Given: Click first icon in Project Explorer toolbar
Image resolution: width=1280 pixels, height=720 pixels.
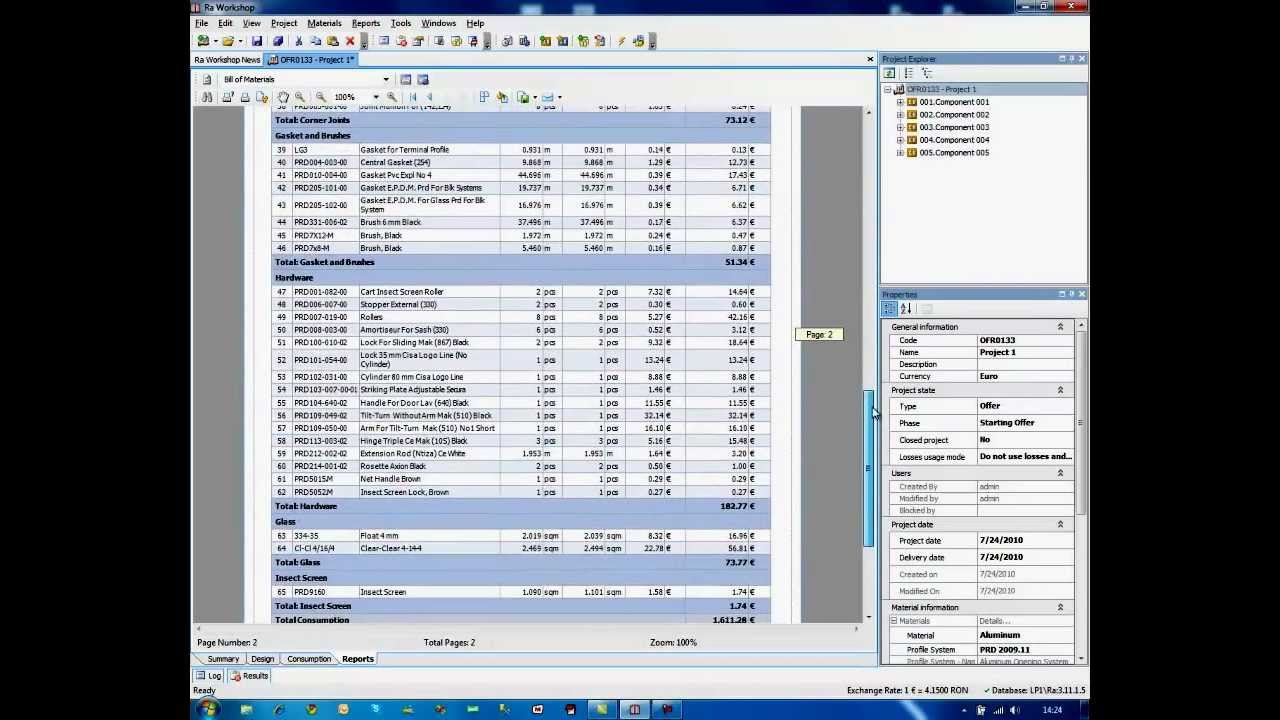Looking at the screenshot, I should 889,73.
